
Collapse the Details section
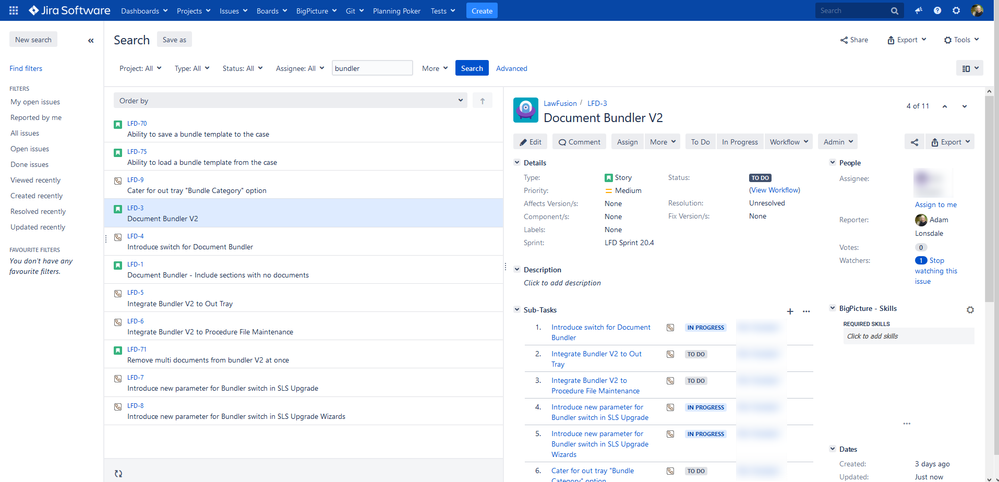click(x=517, y=163)
